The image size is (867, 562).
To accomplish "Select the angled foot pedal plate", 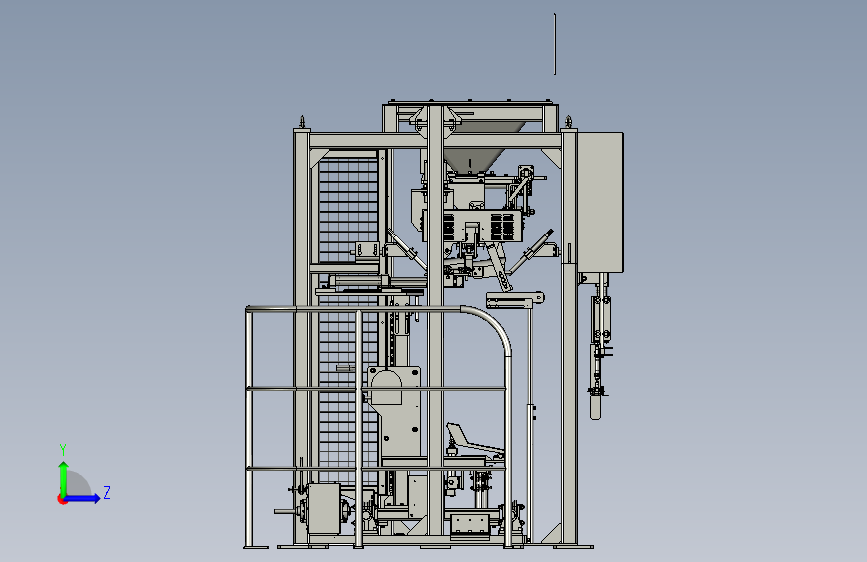I will pyautogui.click(x=474, y=438).
